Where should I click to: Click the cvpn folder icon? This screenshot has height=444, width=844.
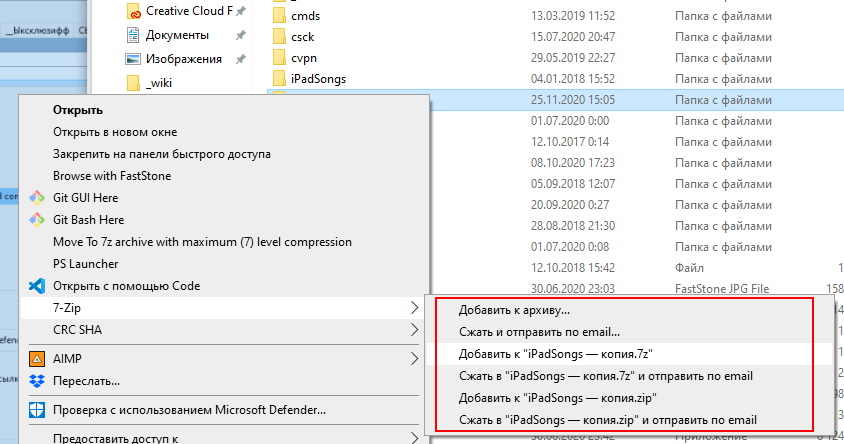click(x=279, y=58)
